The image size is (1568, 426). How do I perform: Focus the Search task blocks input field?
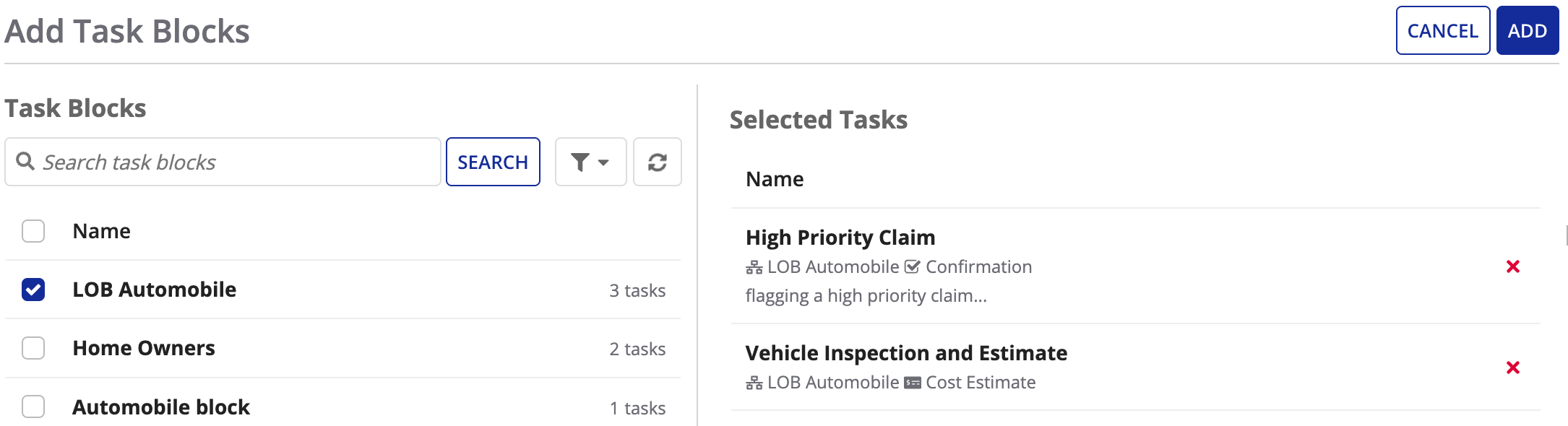click(223, 162)
